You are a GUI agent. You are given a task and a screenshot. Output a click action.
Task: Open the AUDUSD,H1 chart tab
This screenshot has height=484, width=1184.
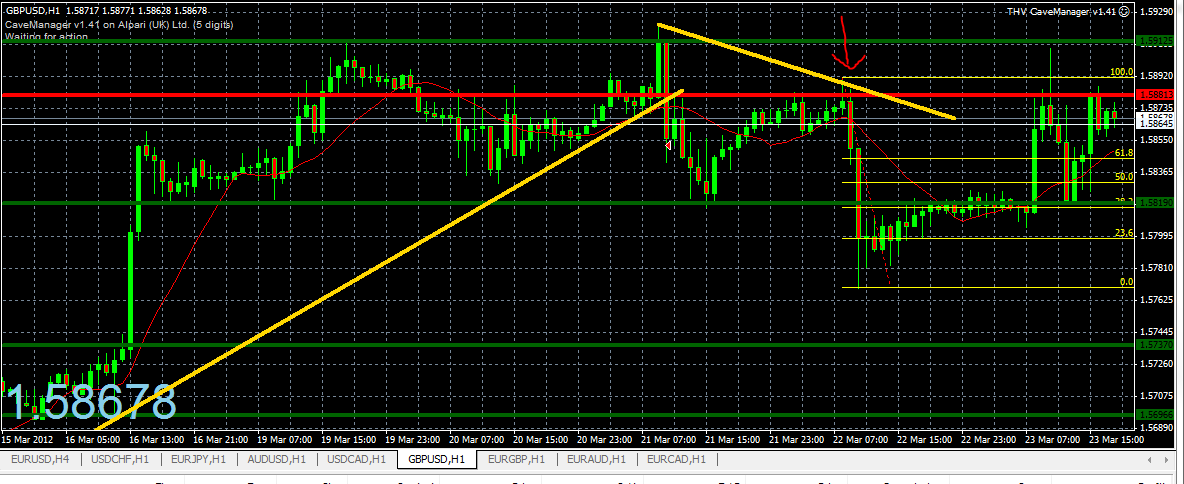tap(277, 458)
